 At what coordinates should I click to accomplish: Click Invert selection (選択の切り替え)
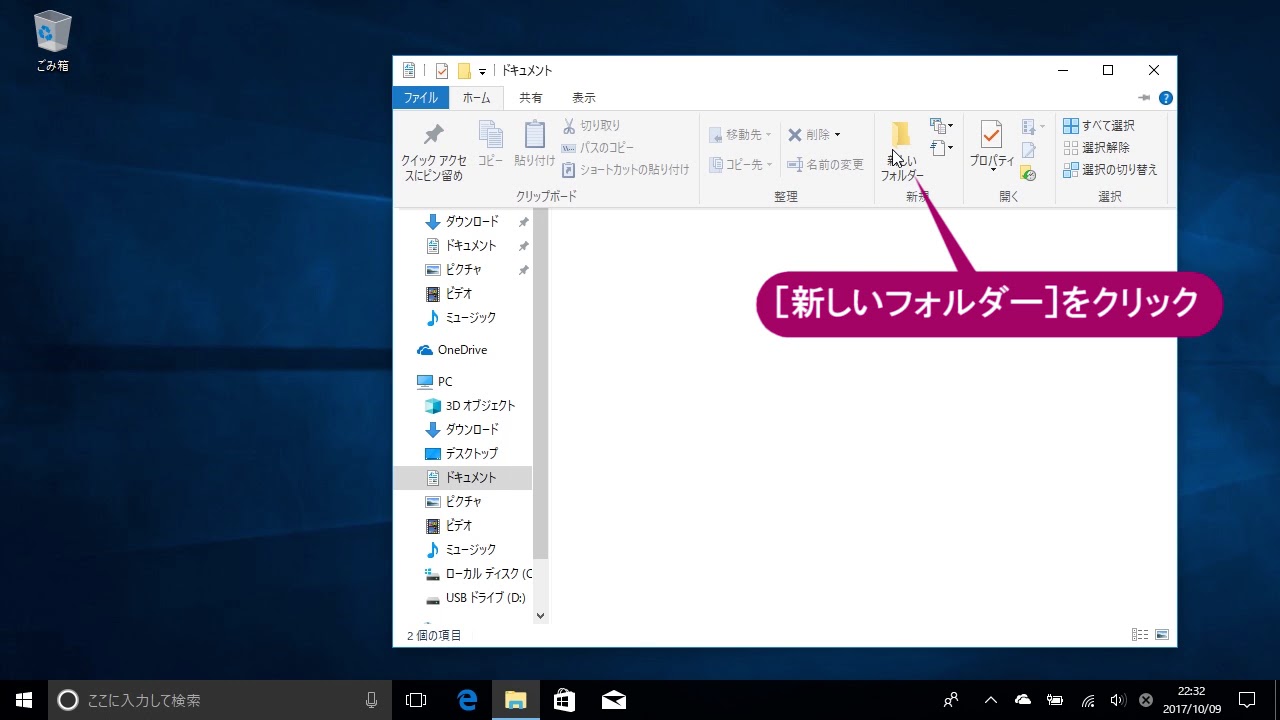pyautogui.click(x=1110, y=170)
